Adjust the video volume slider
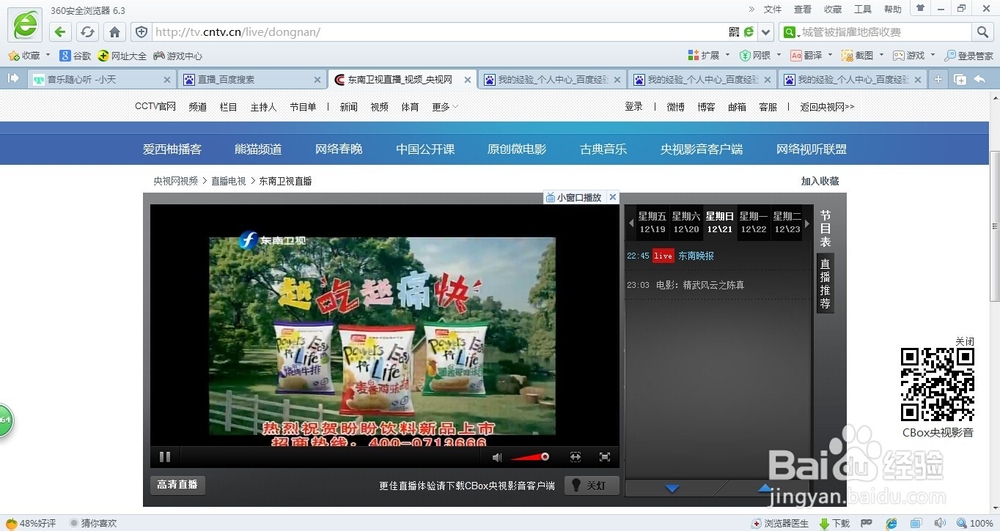This screenshot has width=1000, height=531. pos(530,456)
